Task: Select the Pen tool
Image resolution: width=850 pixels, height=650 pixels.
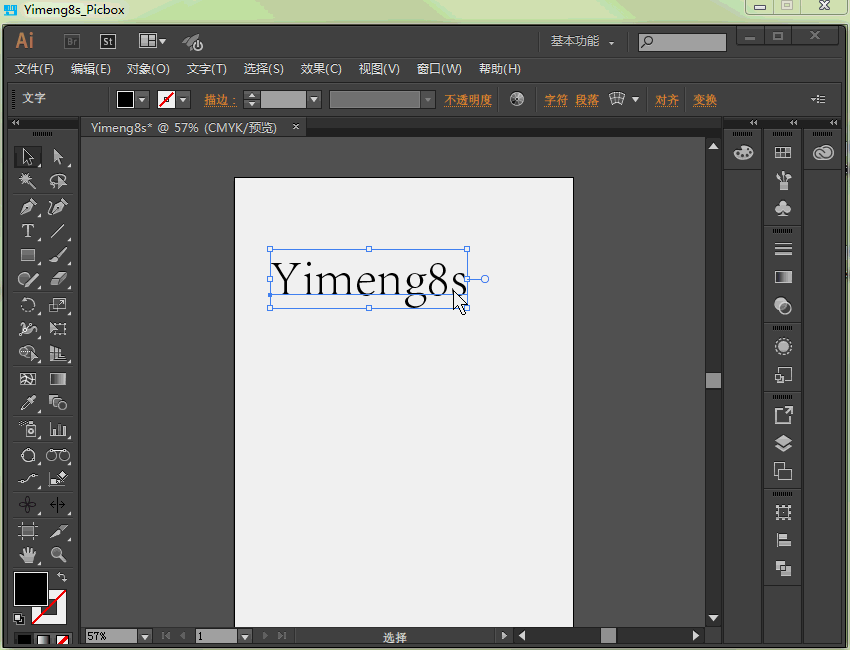Action: click(x=28, y=207)
